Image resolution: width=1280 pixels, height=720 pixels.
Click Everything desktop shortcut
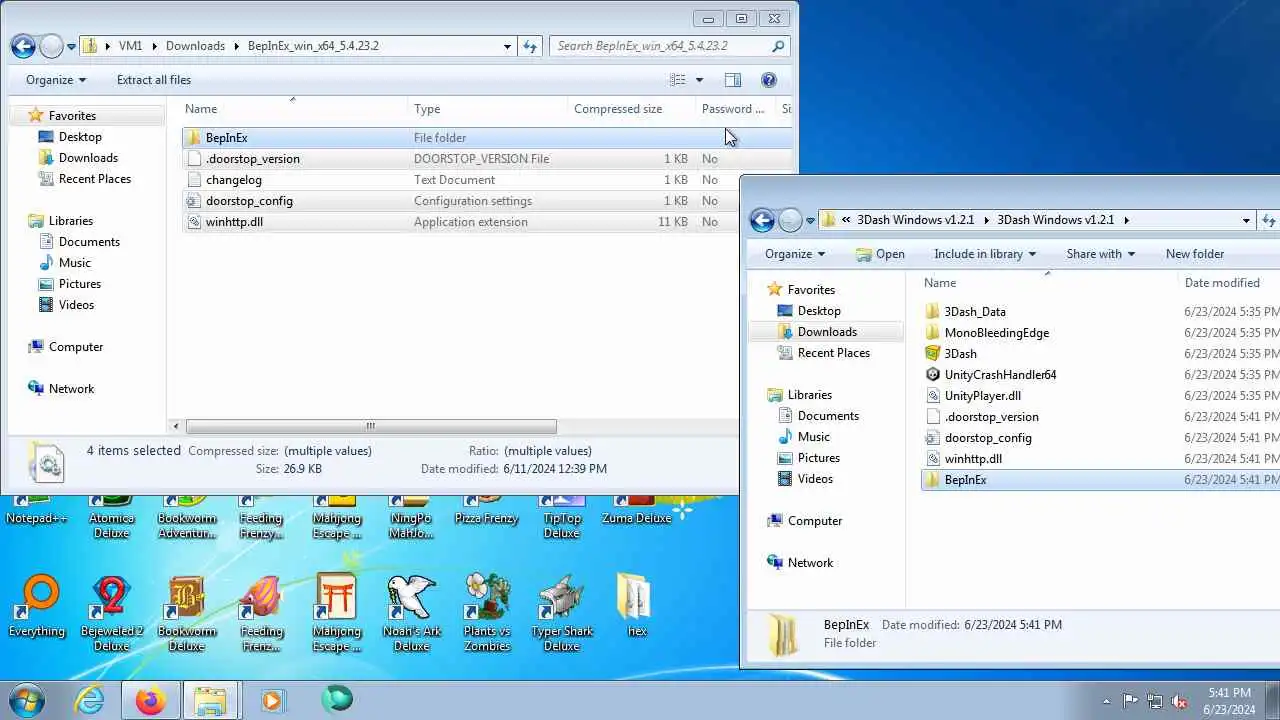[37, 606]
